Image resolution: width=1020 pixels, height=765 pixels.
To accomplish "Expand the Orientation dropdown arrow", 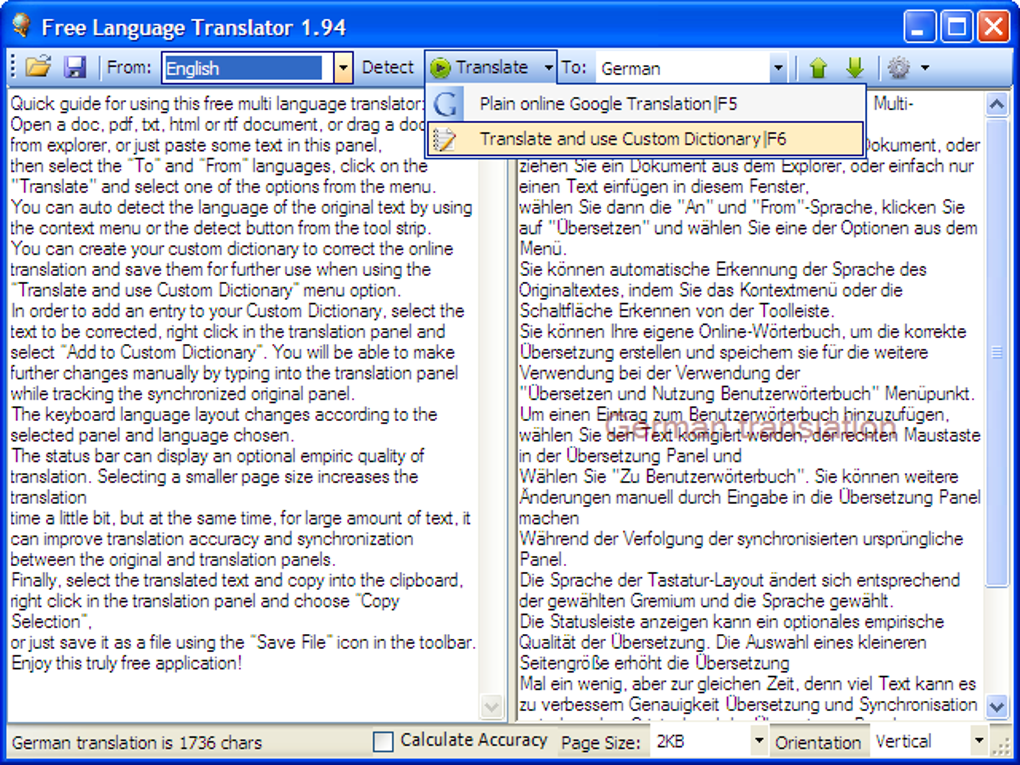I will [x=978, y=741].
